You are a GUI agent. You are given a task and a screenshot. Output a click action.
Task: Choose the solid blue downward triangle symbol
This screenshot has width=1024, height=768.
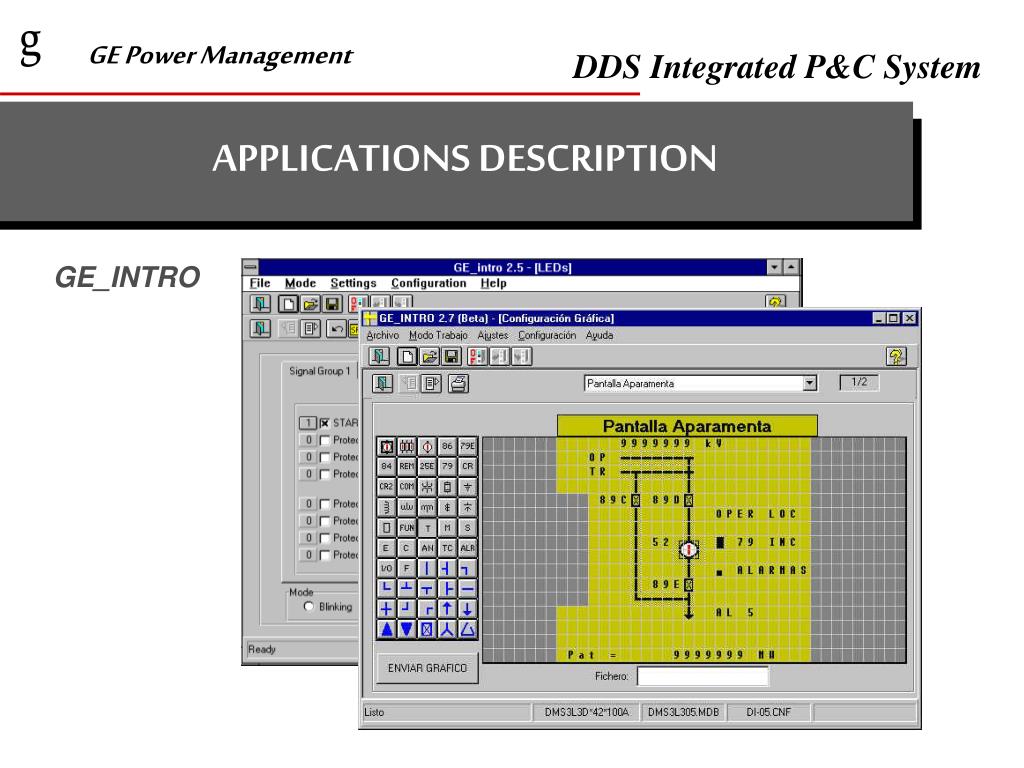click(407, 629)
